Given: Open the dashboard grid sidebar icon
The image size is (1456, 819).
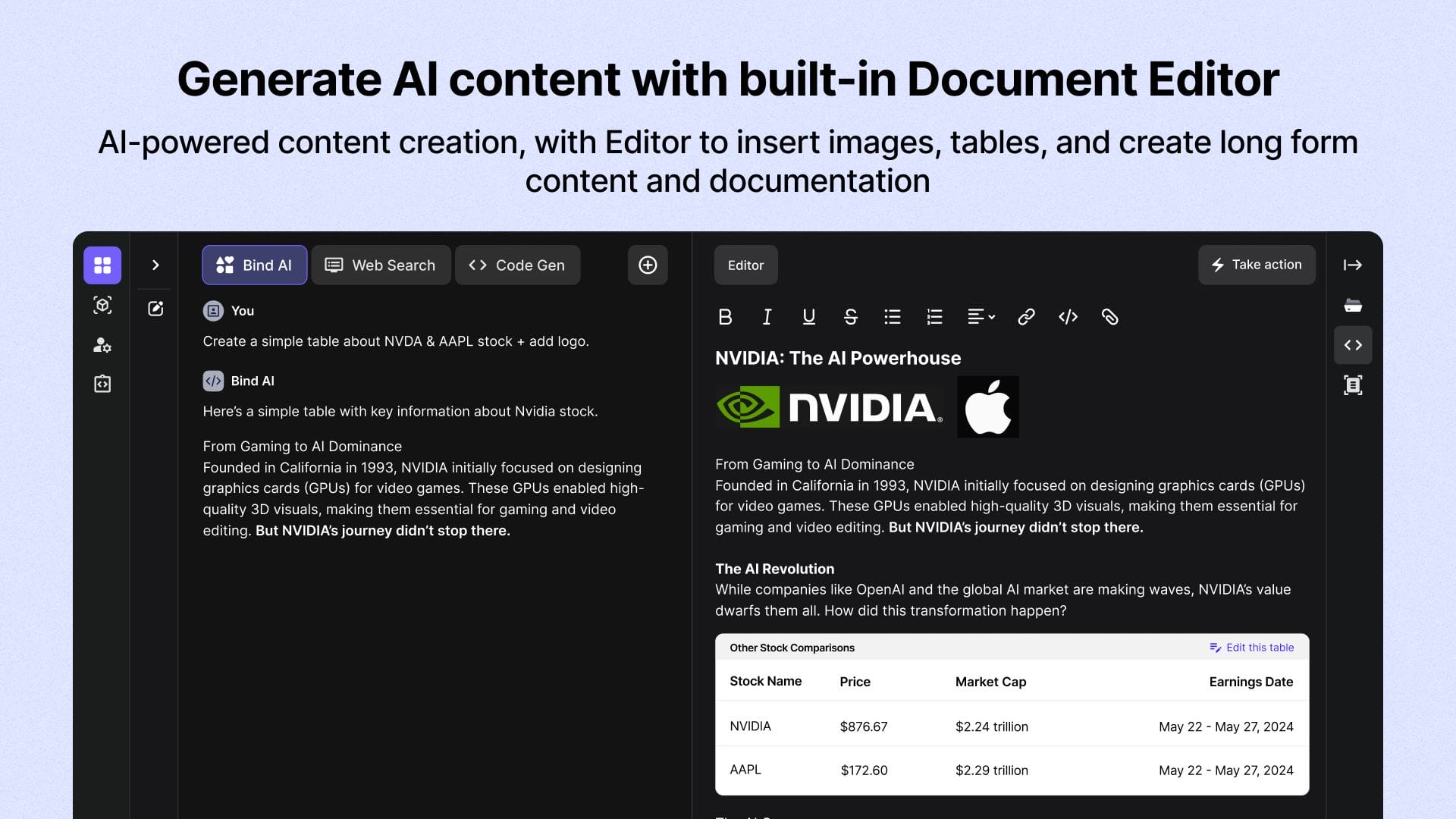Looking at the screenshot, I should [x=102, y=265].
